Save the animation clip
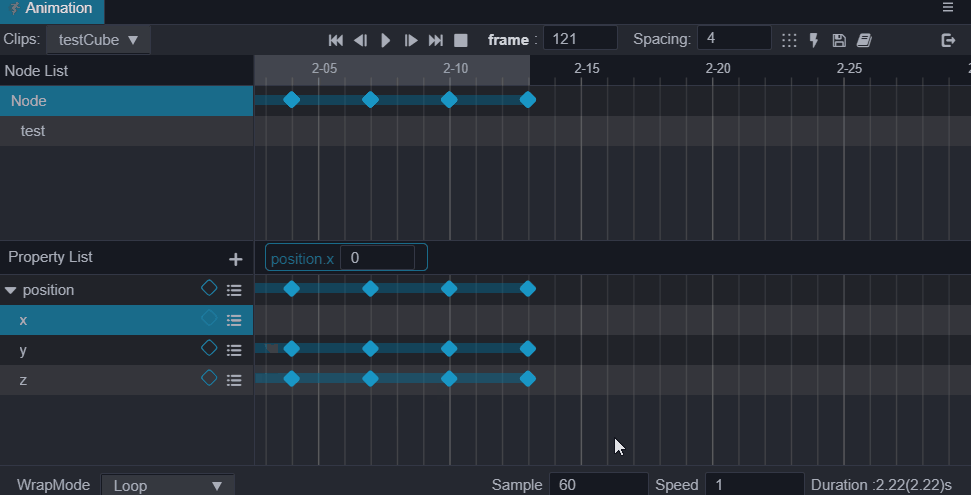This screenshot has height=495, width=971. [x=839, y=40]
